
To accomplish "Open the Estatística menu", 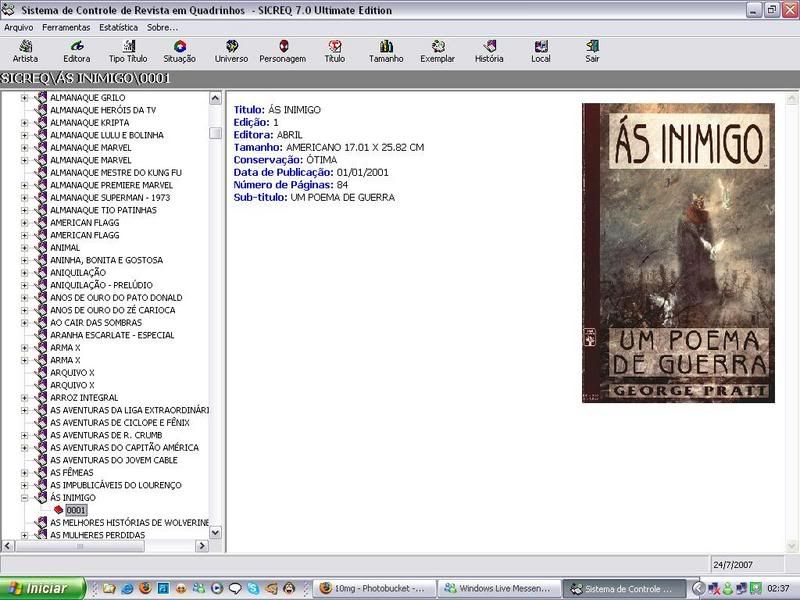I will tap(118, 28).
